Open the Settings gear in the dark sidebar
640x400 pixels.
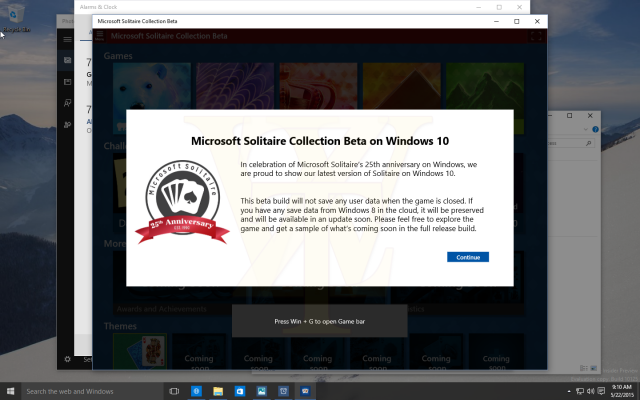67,359
